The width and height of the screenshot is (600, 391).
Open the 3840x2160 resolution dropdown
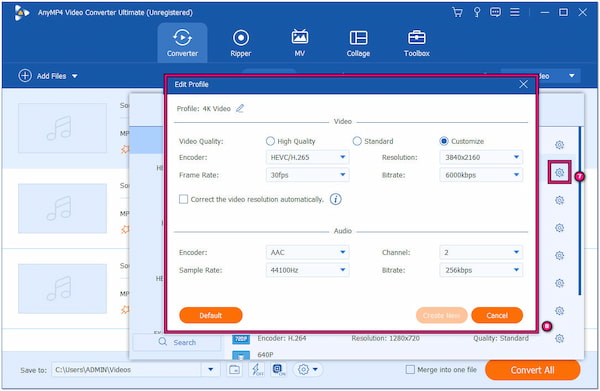point(481,157)
